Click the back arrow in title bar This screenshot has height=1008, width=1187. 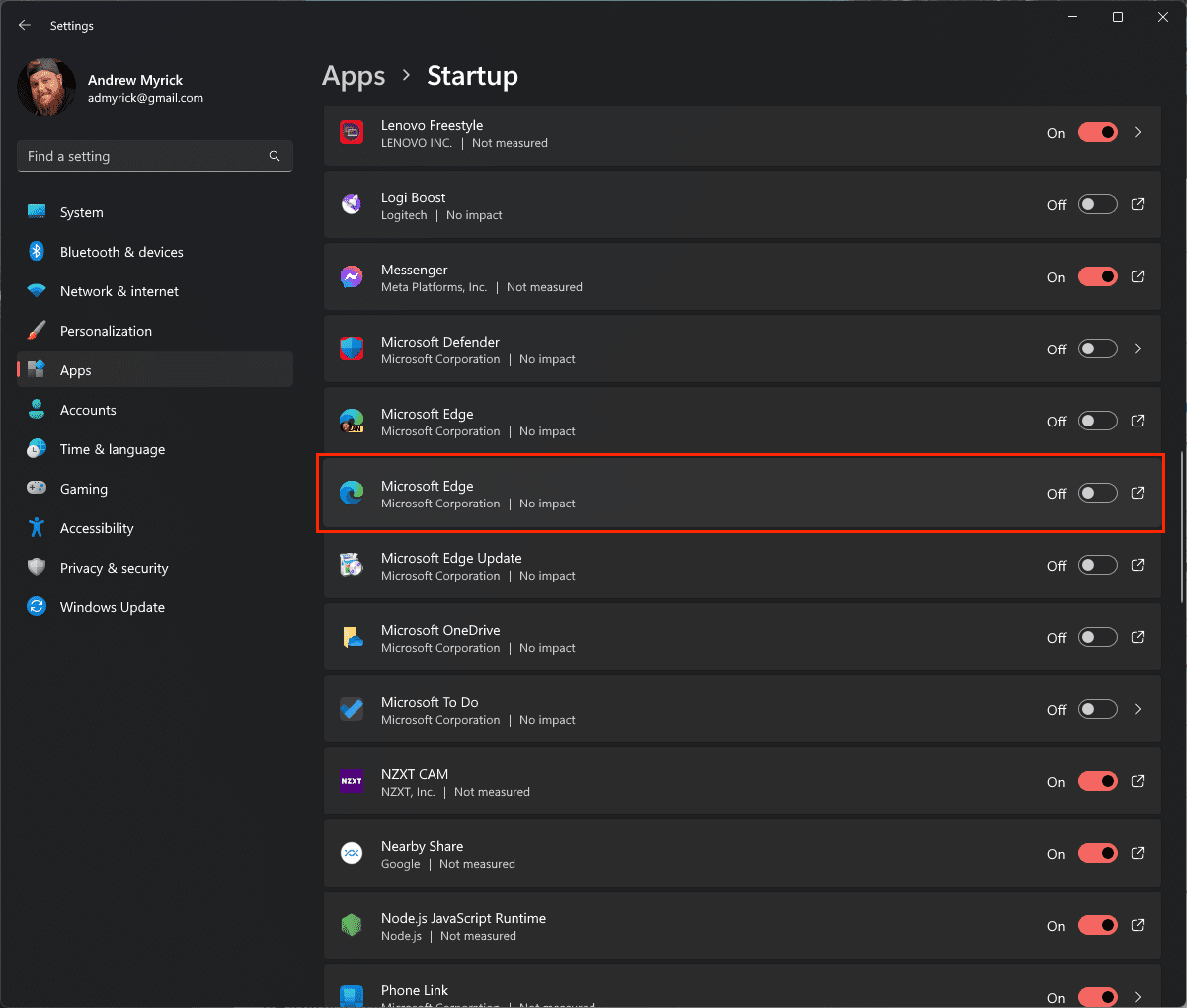click(x=25, y=25)
